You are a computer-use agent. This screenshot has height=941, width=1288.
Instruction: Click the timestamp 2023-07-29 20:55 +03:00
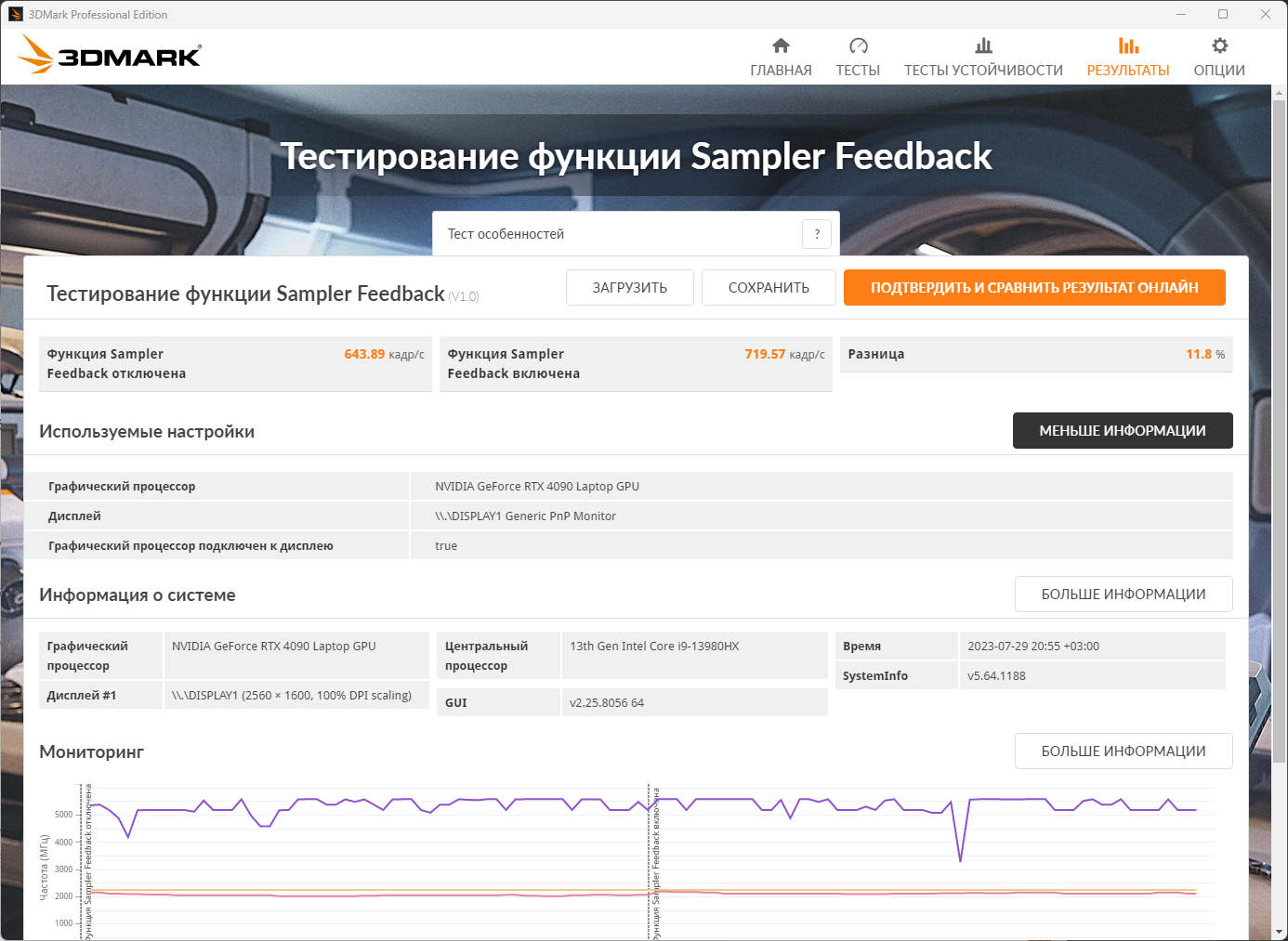coord(1033,647)
